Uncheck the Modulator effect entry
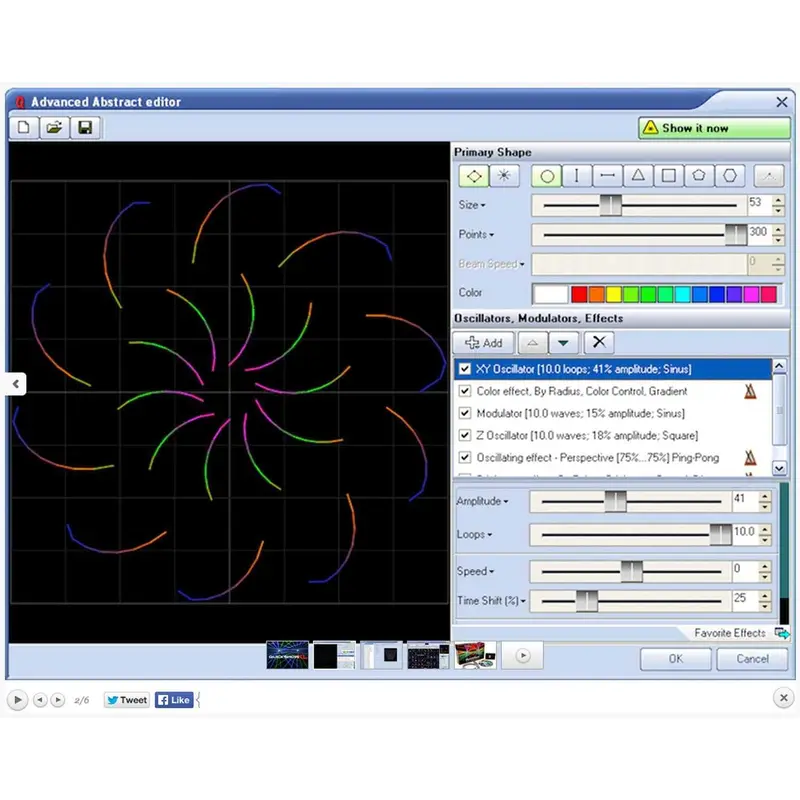 click(x=465, y=413)
